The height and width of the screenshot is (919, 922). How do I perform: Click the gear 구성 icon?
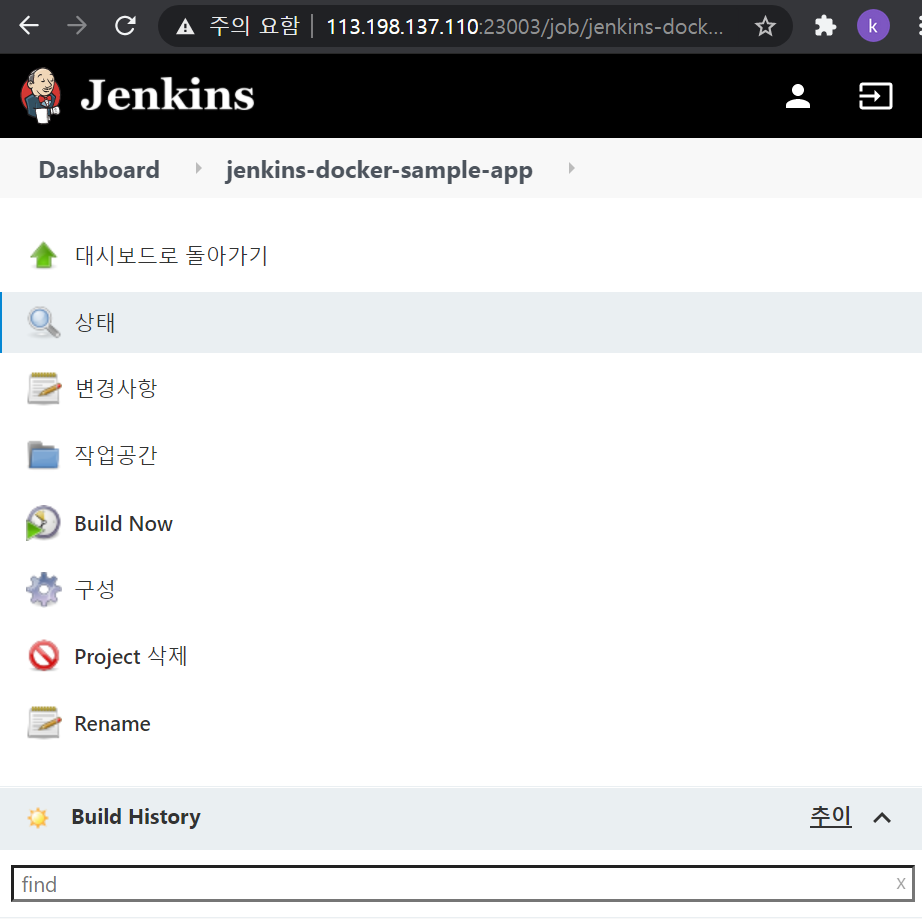click(x=44, y=589)
